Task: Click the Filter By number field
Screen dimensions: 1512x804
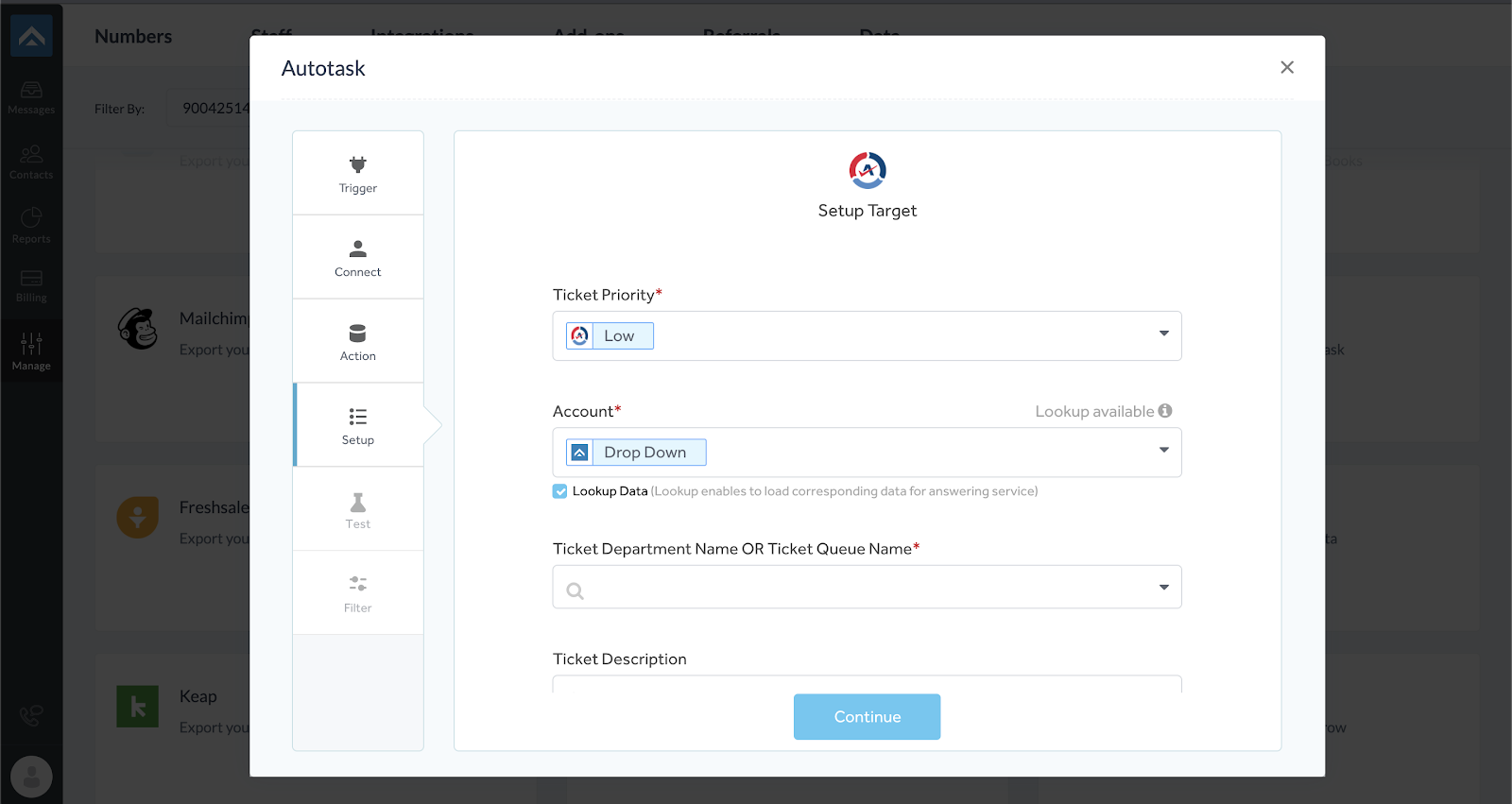Action: 210,108
